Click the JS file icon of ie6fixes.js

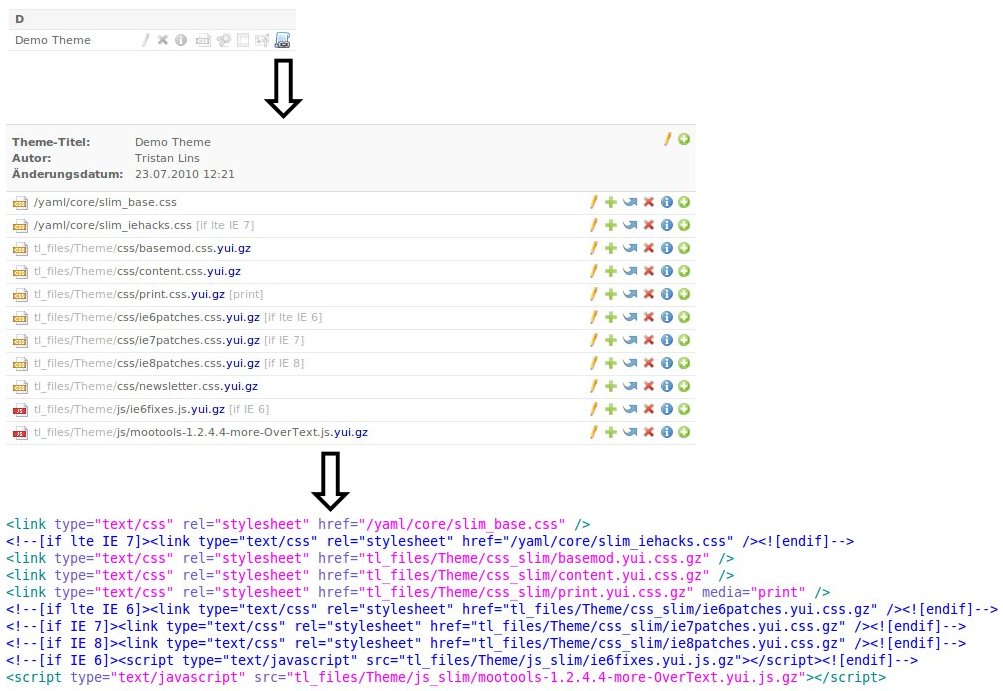(19, 410)
